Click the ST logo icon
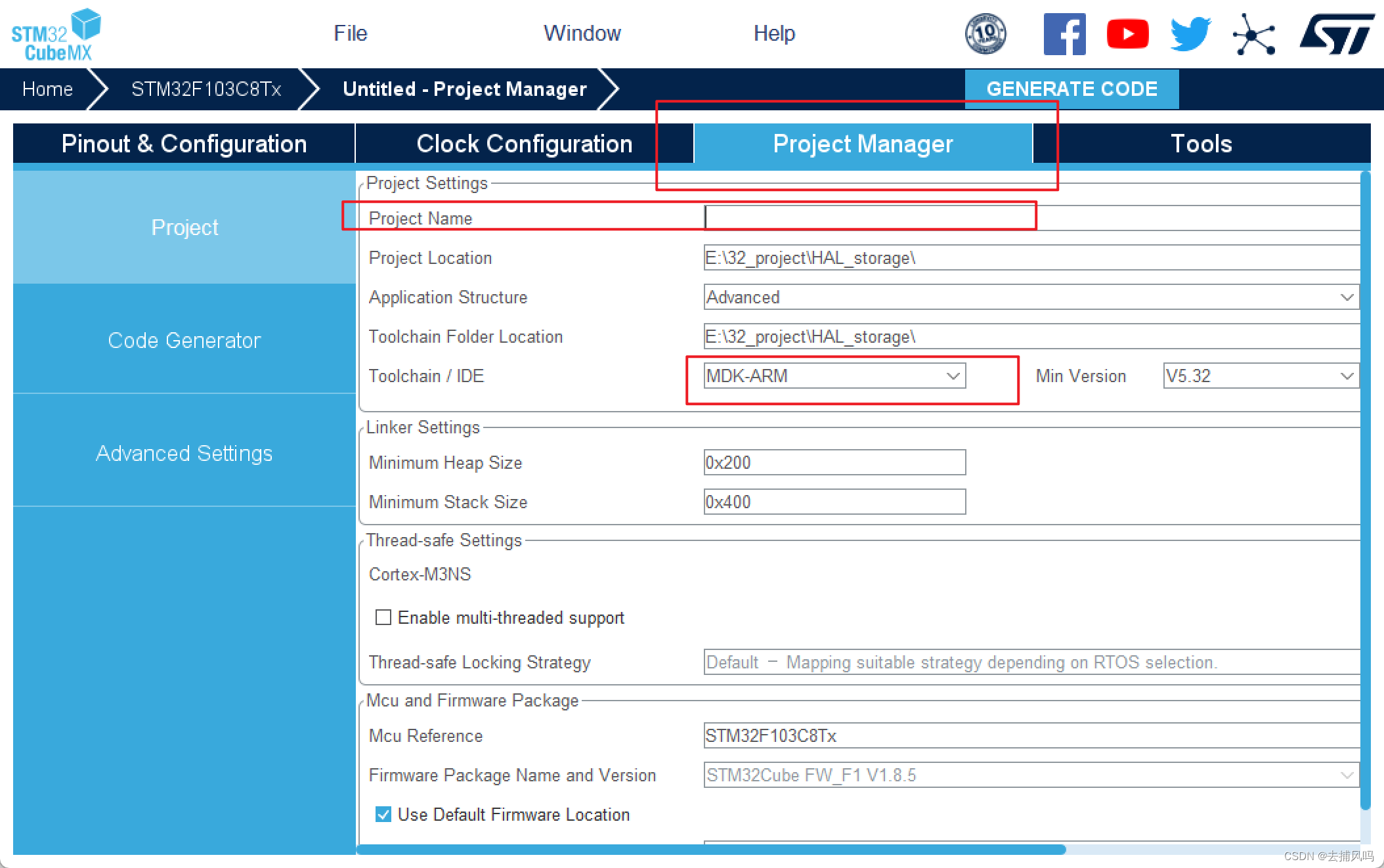The width and height of the screenshot is (1384, 868). point(1337,34)
